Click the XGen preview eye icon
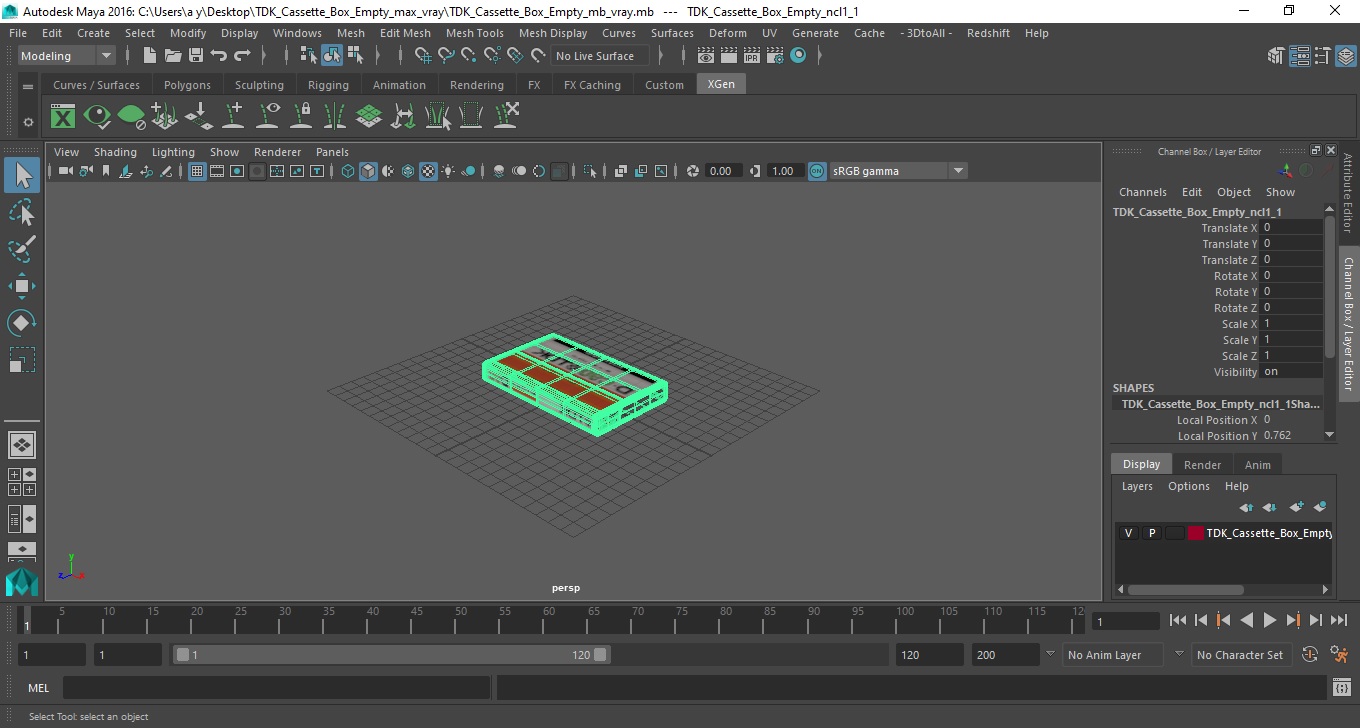The width and height of the screenshot is (1360, 728). click(97, 116)
